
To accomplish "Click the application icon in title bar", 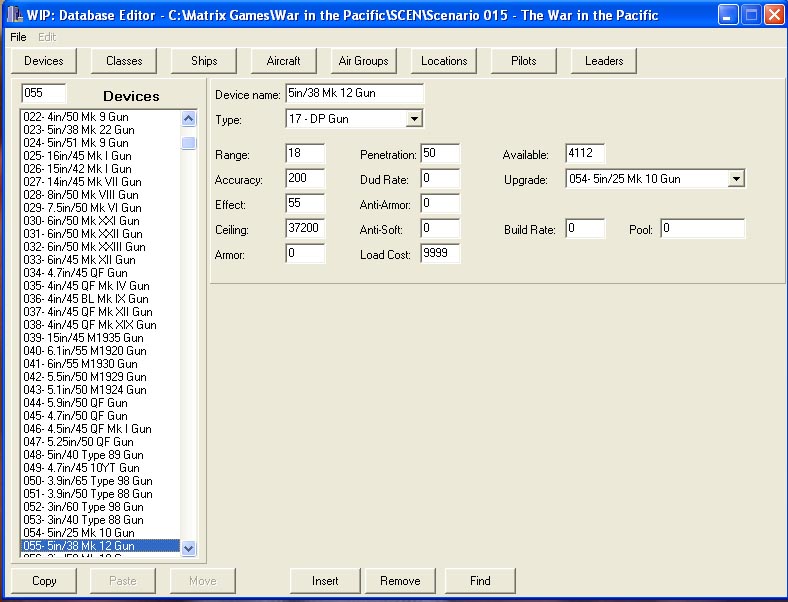I will [14, 15].
